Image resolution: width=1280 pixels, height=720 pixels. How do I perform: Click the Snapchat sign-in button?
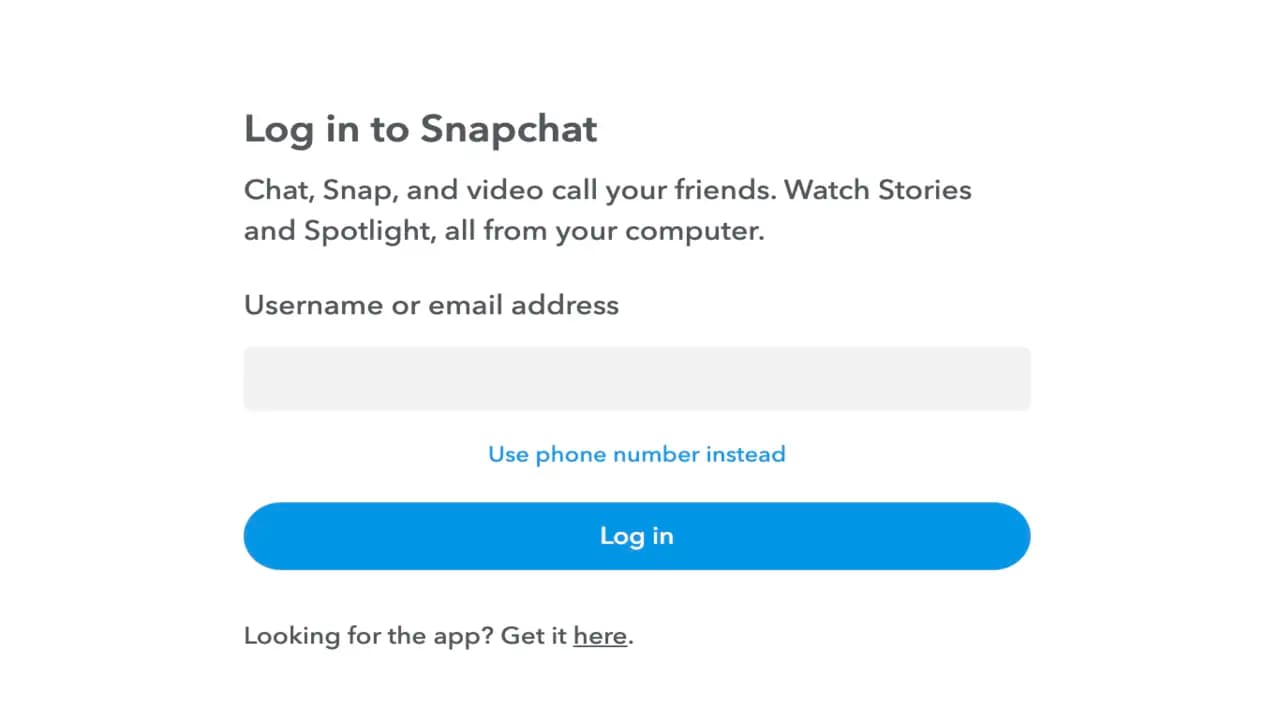(637, 536)
